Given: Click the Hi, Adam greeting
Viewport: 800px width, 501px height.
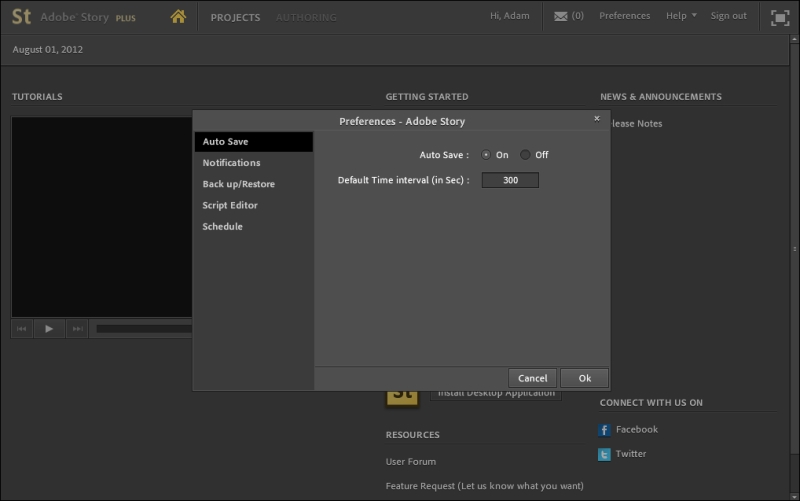Looking at the screenshot, I should (x=510, y=16).
